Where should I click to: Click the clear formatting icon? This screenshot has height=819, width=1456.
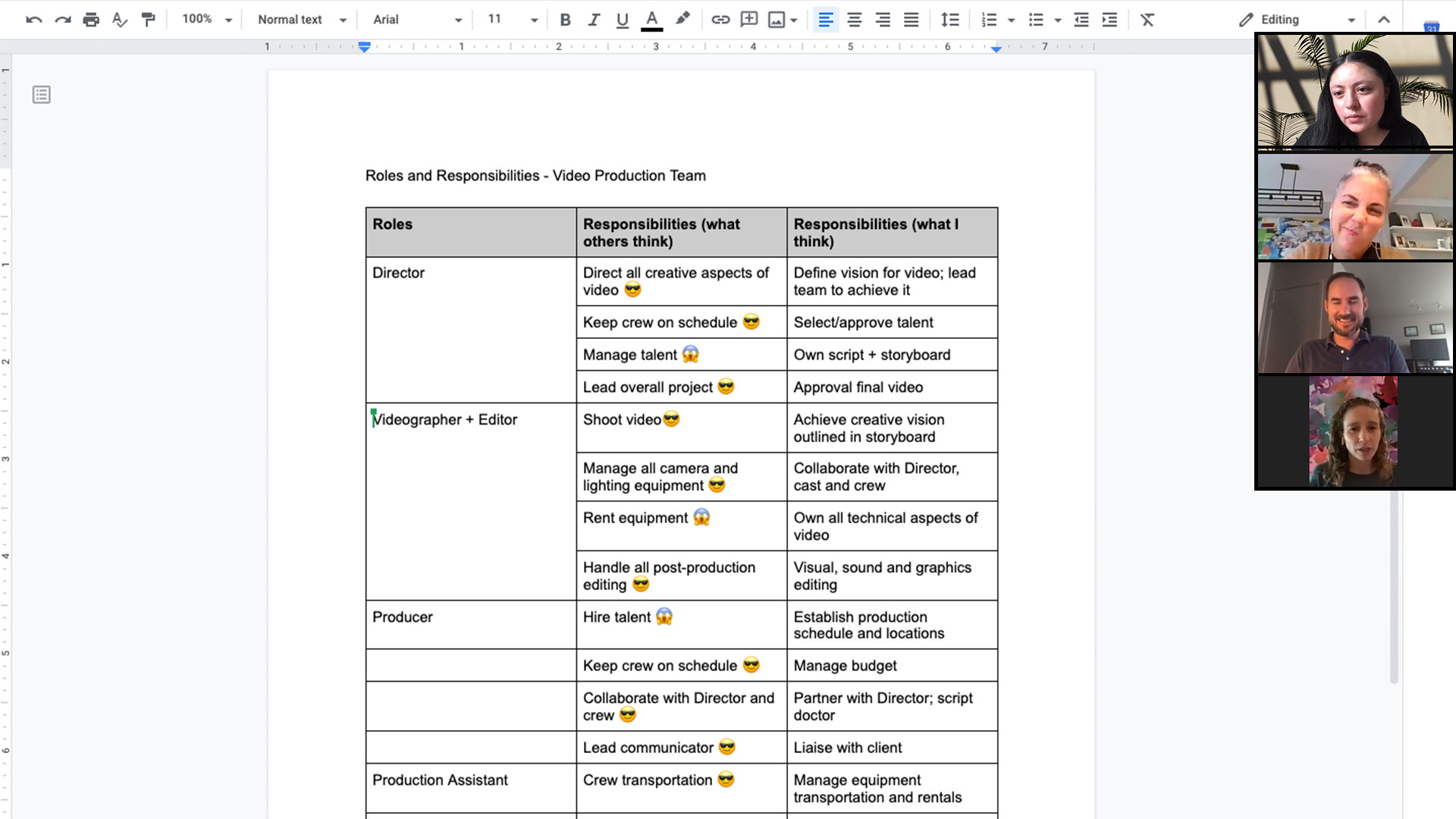[x=1147, y=19]
